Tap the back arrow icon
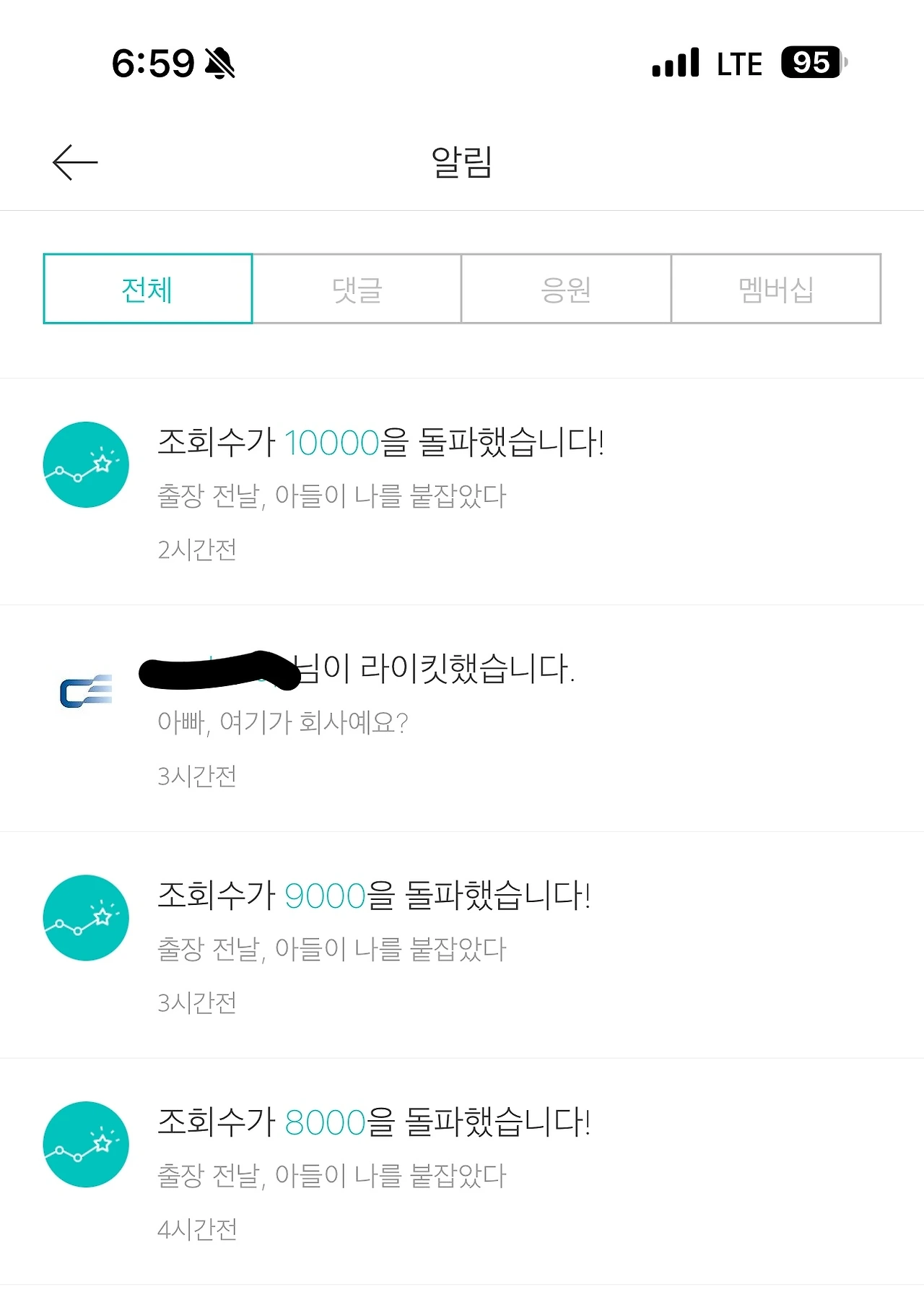 tap(75, 162)
